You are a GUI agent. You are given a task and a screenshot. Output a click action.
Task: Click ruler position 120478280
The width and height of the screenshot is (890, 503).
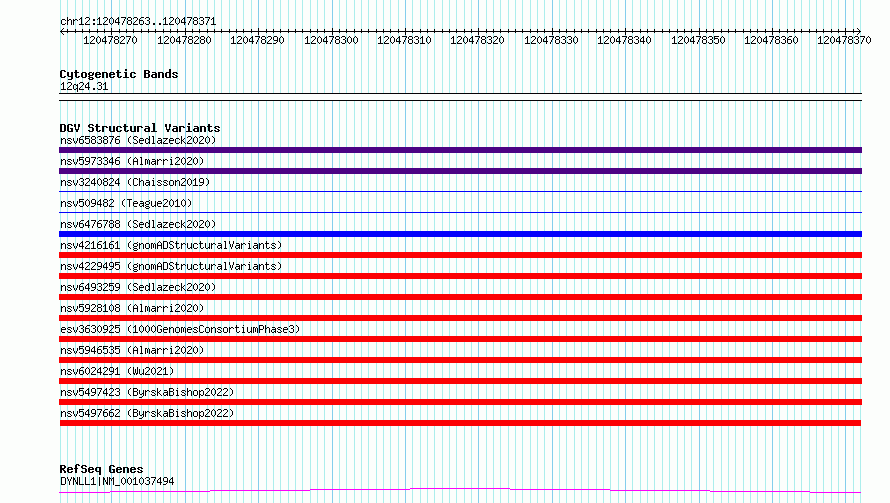[184, 40]
